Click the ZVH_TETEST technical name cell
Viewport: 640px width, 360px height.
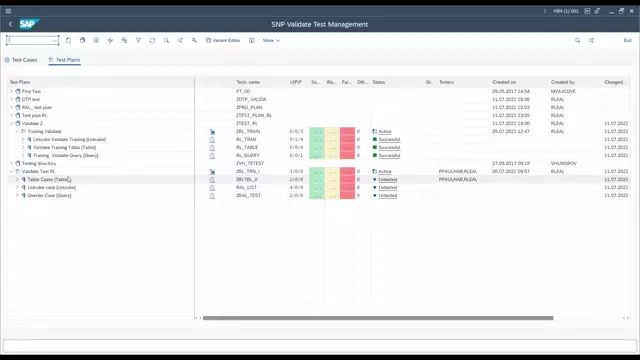pyautogui.click(x=250, y=163)
